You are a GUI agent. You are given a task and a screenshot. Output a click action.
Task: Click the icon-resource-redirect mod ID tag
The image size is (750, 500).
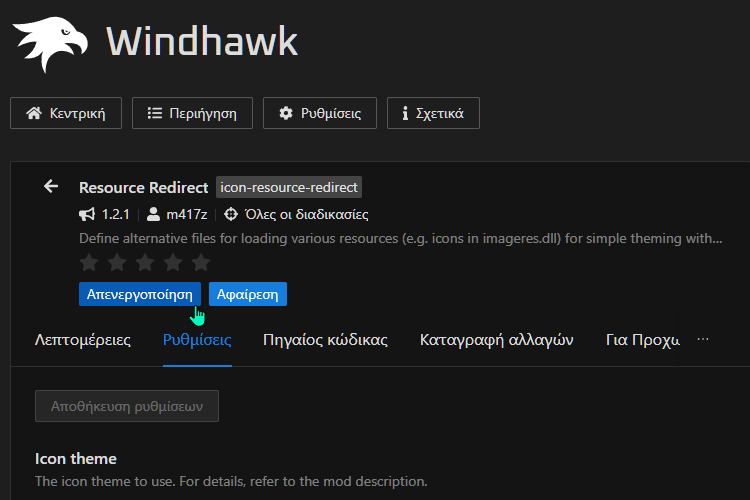tap(289, 187)
